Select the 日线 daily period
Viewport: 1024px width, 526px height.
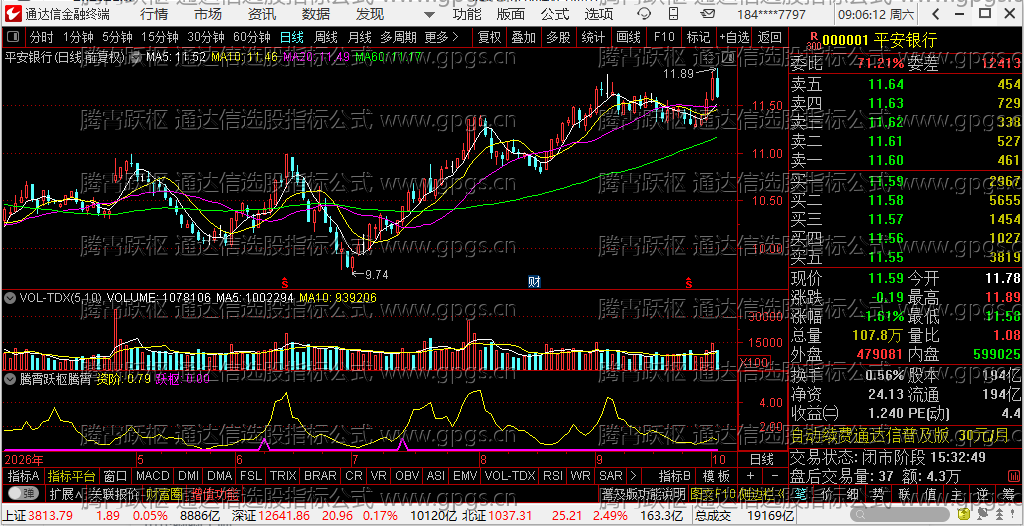tap(291, 37)
